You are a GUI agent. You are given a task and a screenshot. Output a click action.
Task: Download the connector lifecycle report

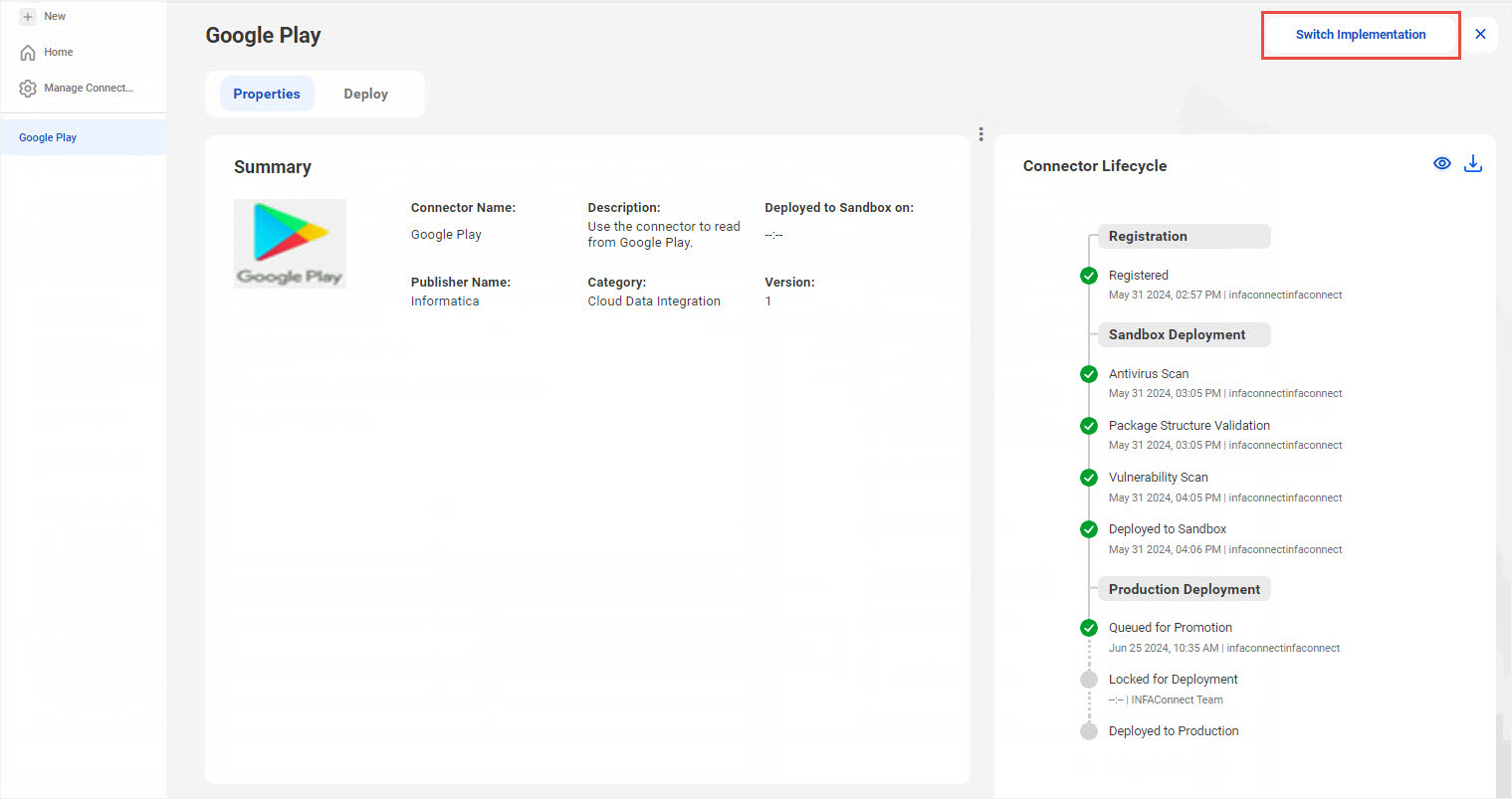[1473, 164]
